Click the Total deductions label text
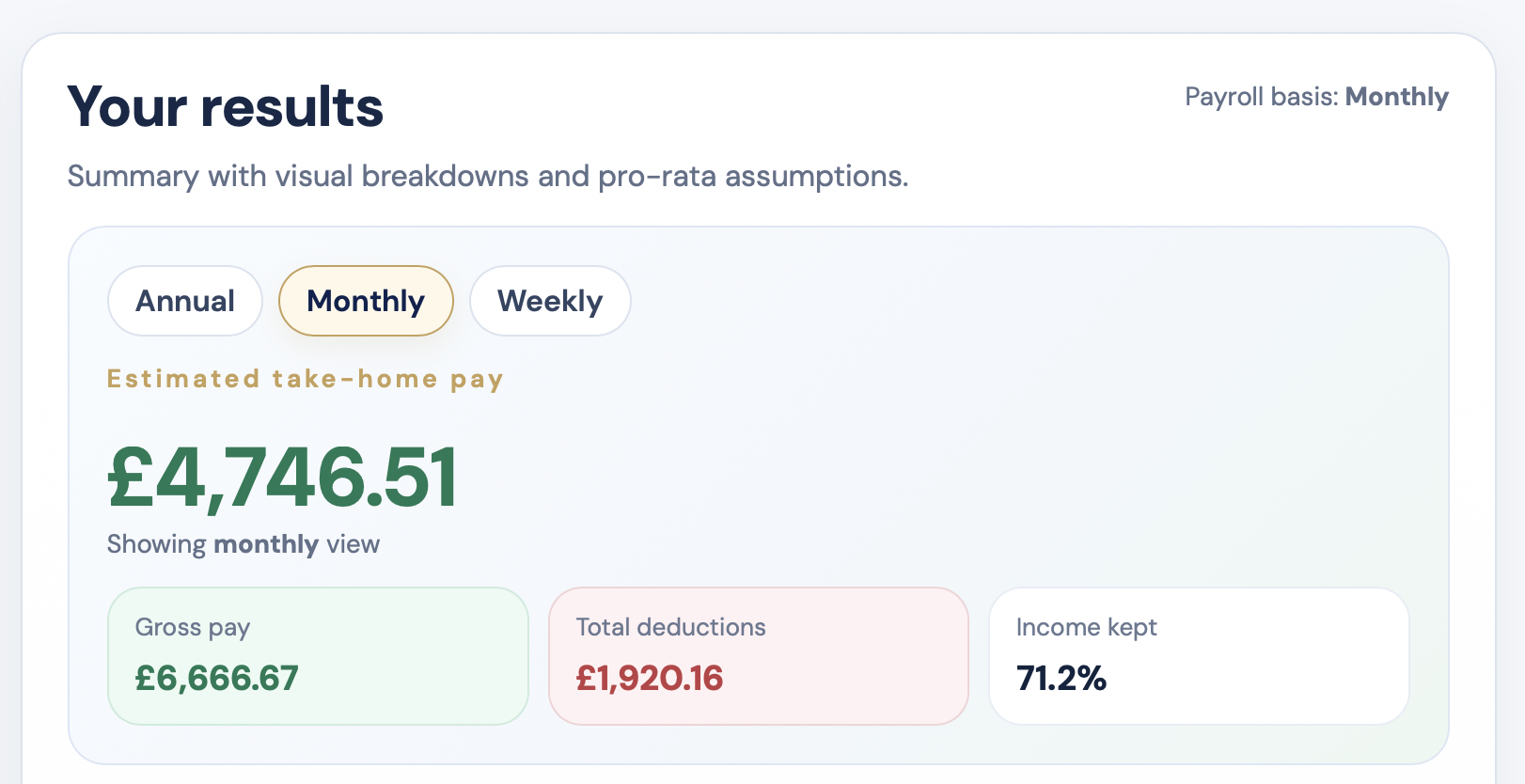 670,627
